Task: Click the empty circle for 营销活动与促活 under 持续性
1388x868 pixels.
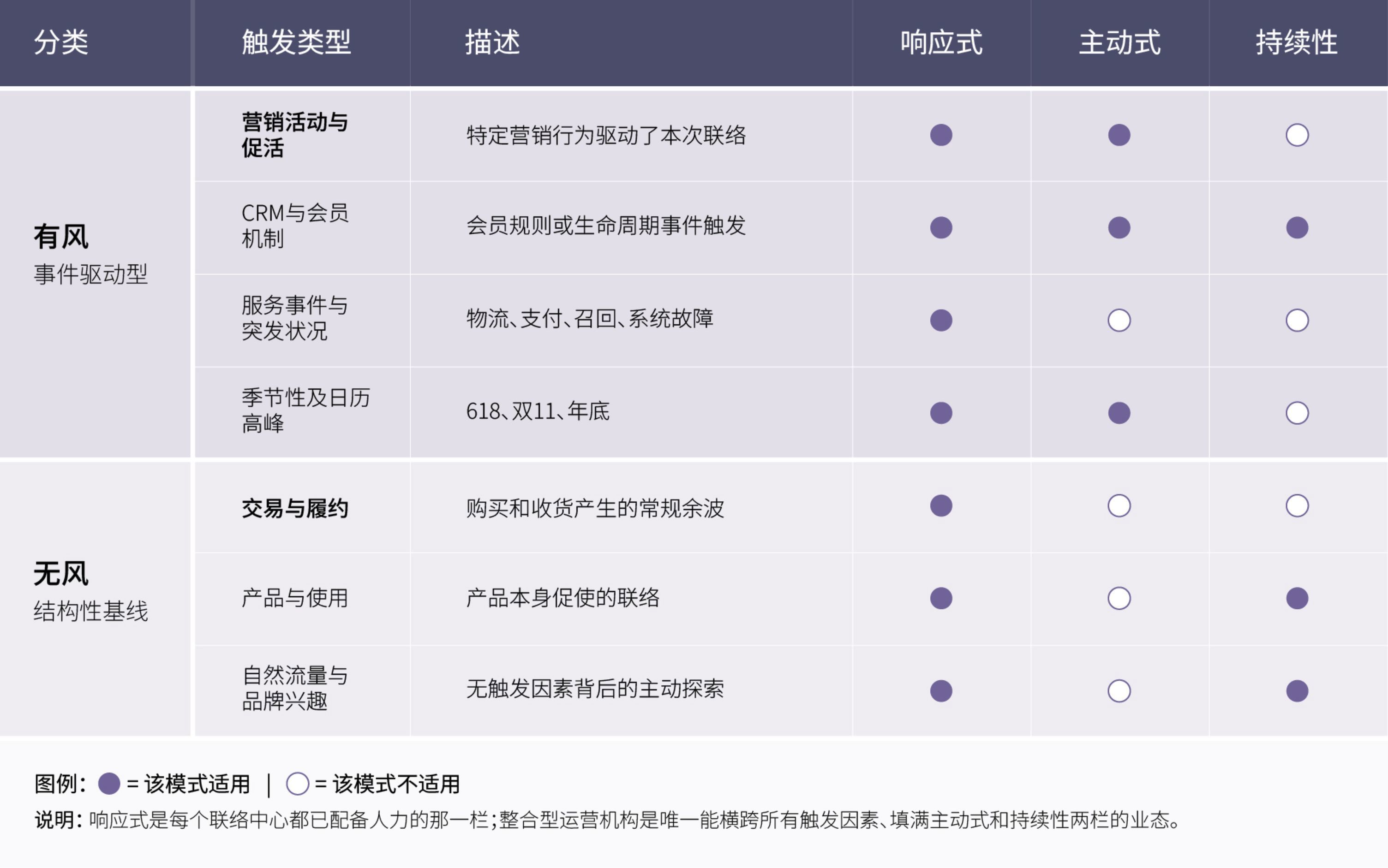Action: coord(1297,136)
